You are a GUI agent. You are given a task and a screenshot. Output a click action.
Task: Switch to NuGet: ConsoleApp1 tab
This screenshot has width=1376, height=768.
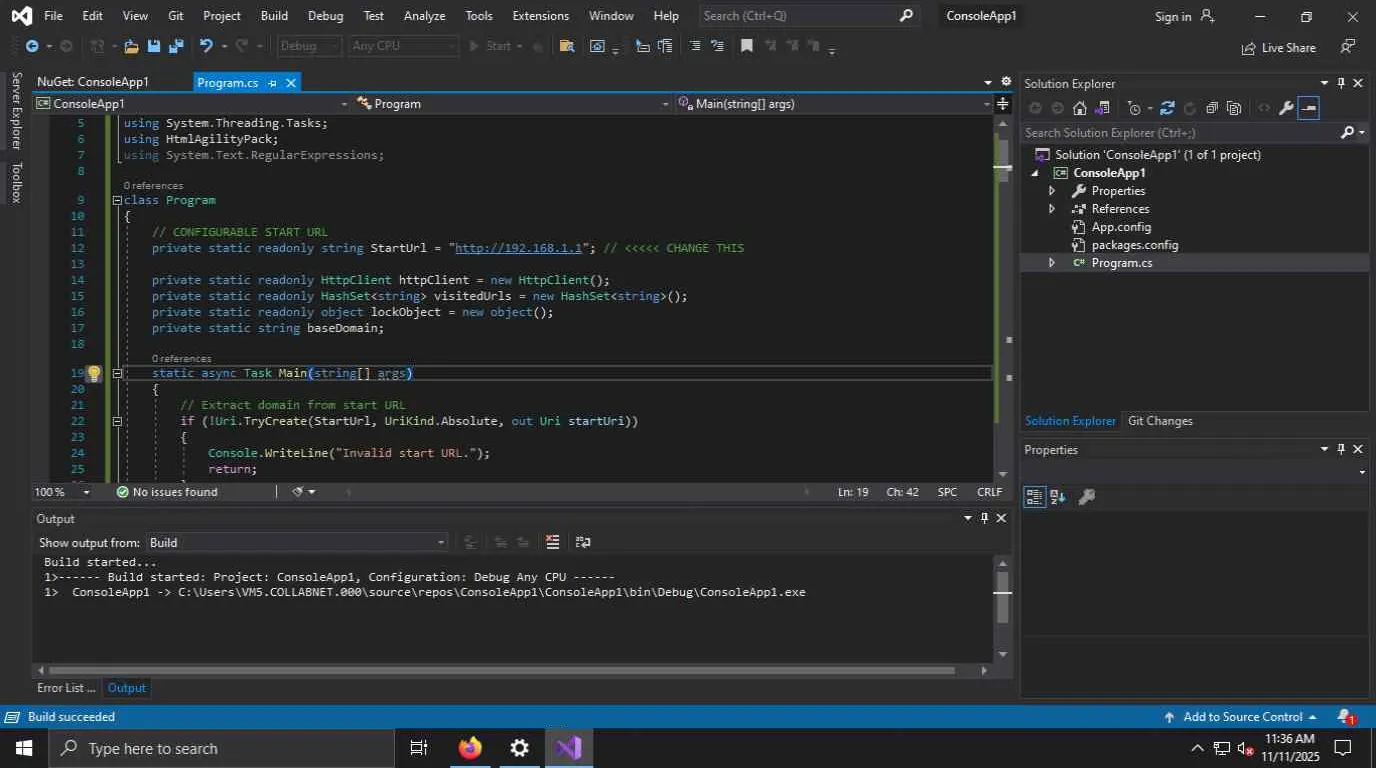(x=93, y=82)
